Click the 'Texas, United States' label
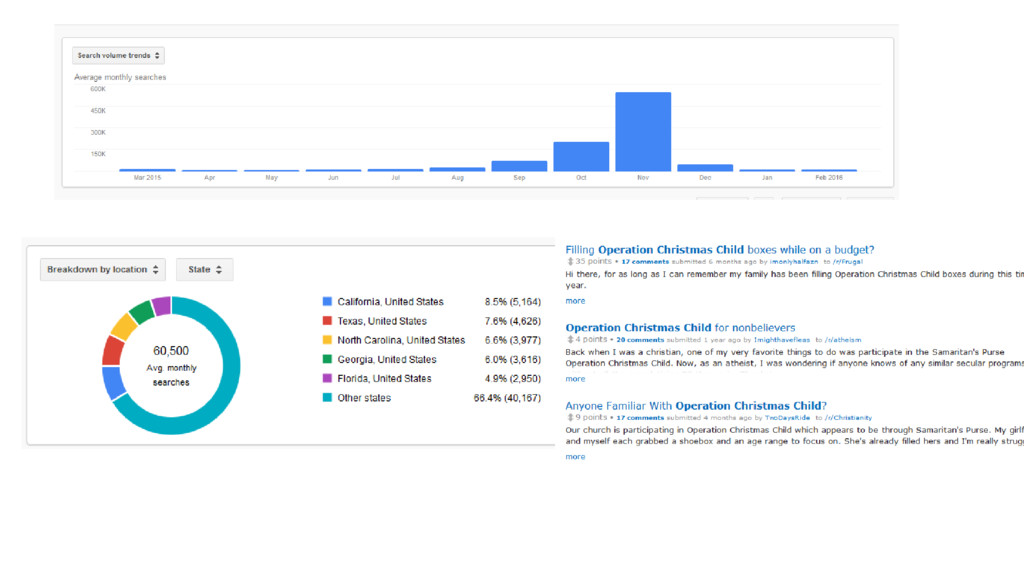 pyautogui.click(x=382, y=321)
